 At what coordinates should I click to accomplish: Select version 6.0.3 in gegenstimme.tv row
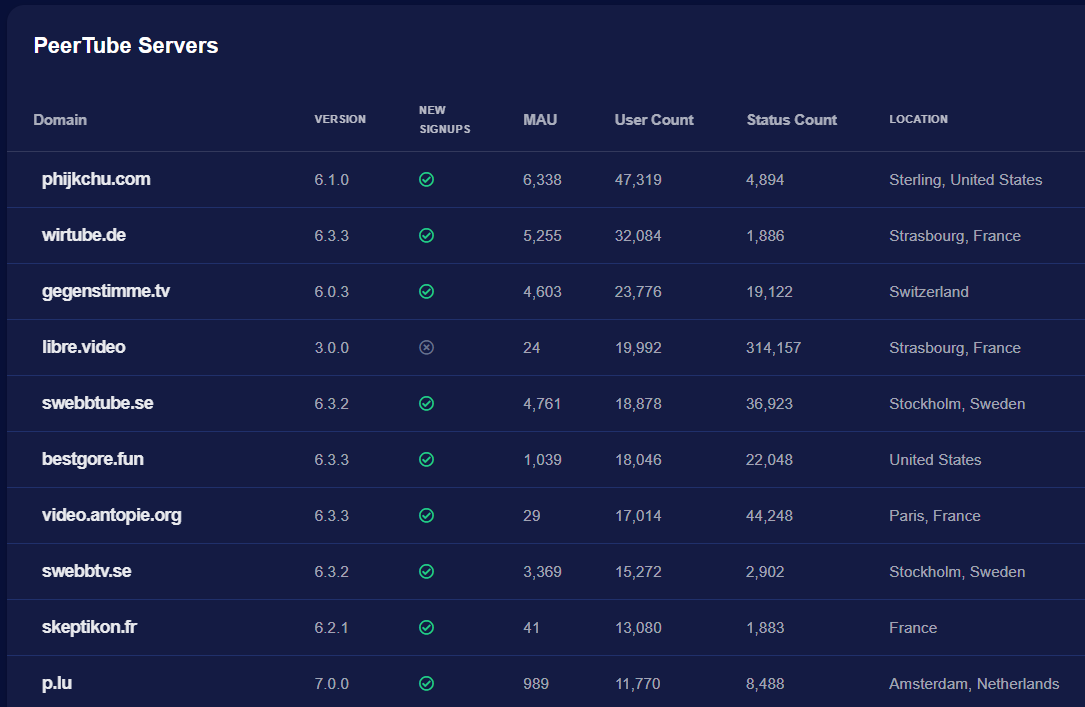(331, 292)
